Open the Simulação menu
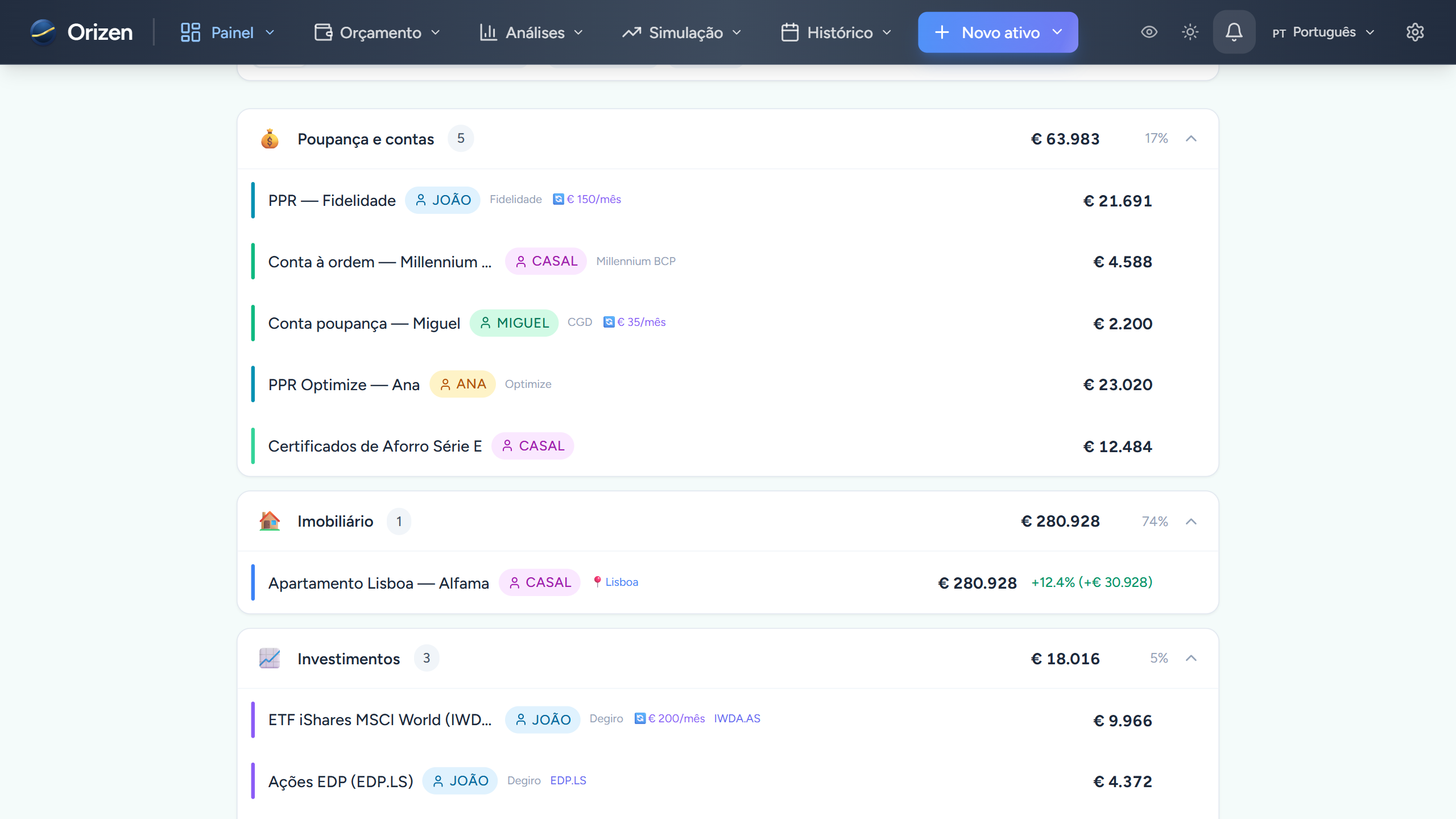 [681, 32]
